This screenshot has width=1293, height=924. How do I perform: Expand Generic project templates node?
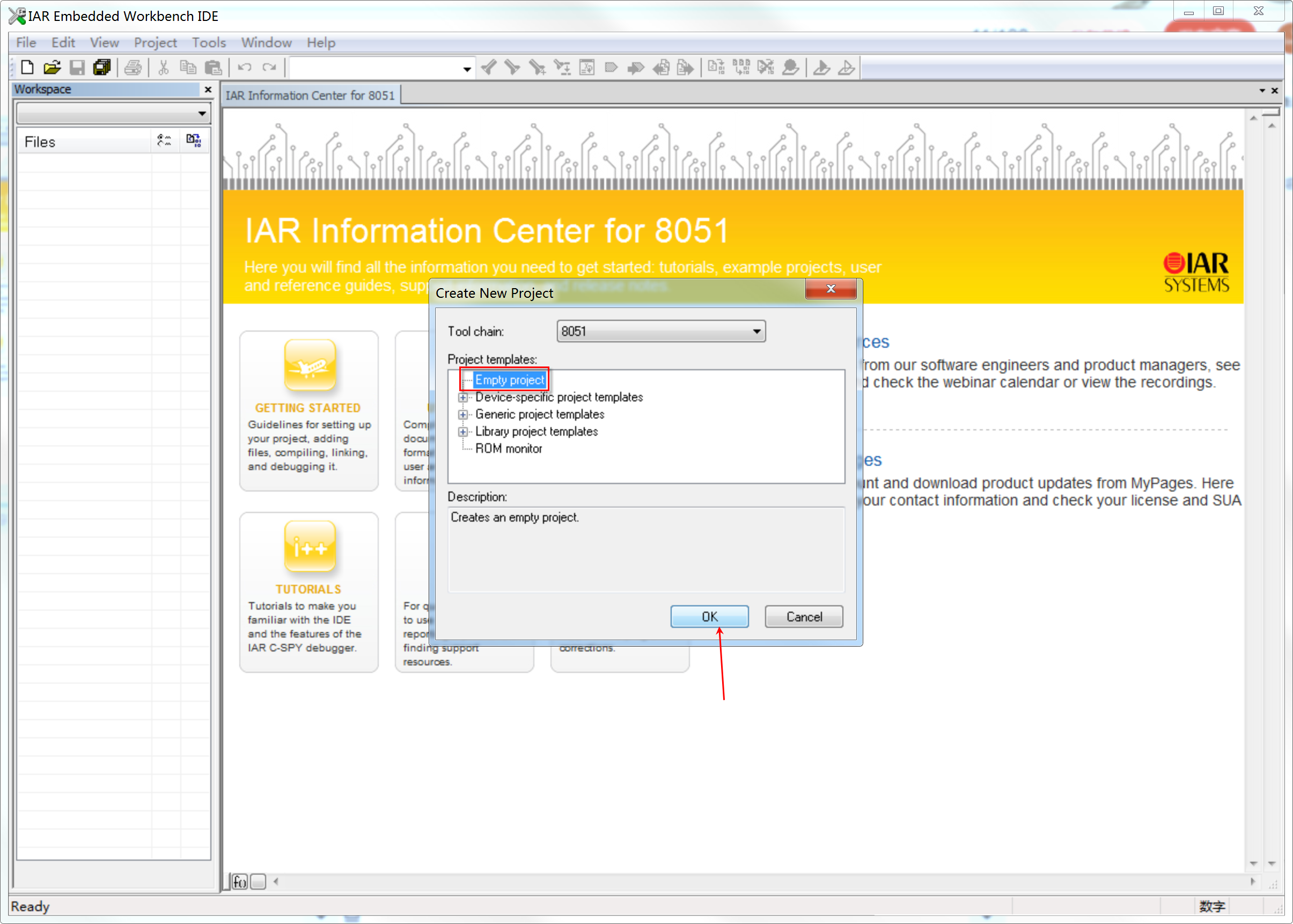[x=463, y=414]
